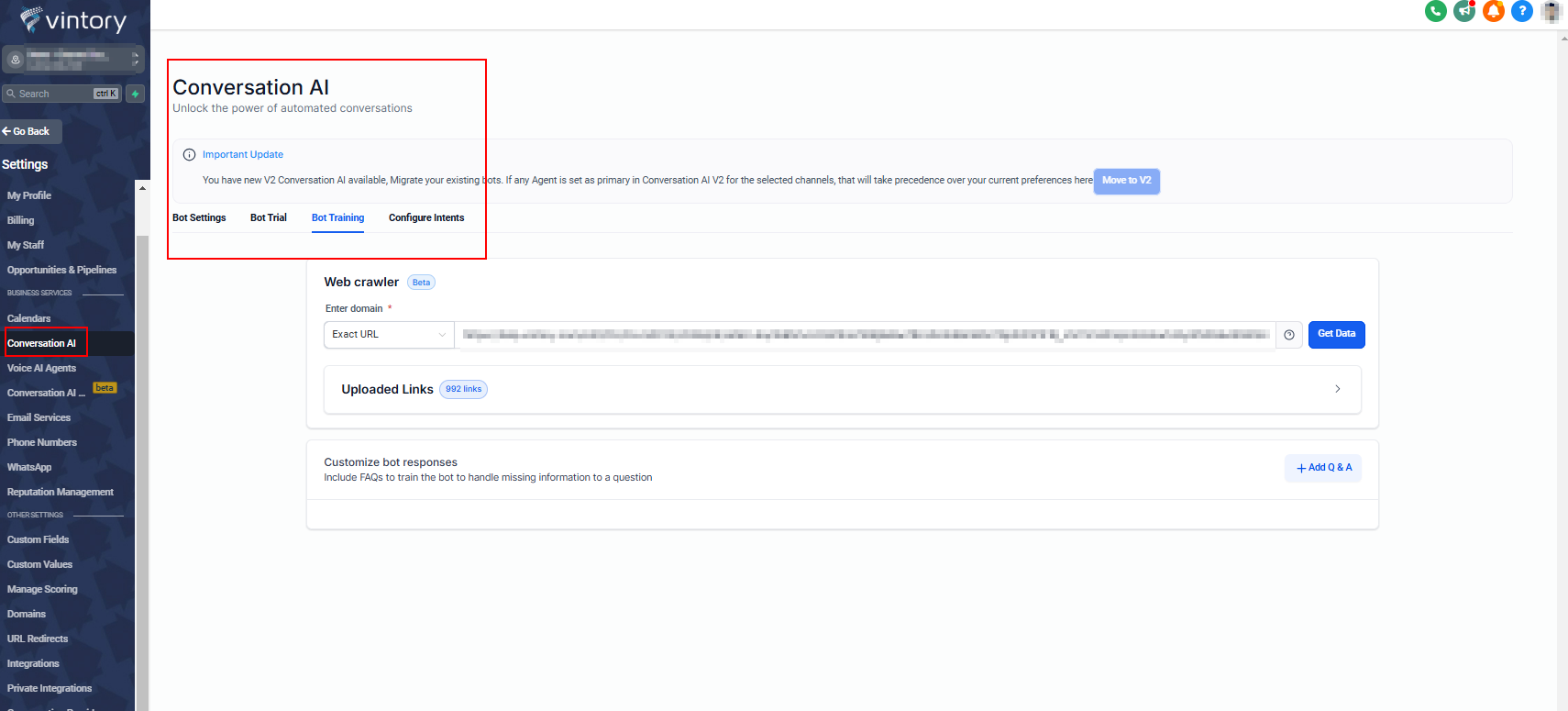Switch to the Bot Trial tab
Screen dimensions: 1568x711
click(x=269, y=217)
